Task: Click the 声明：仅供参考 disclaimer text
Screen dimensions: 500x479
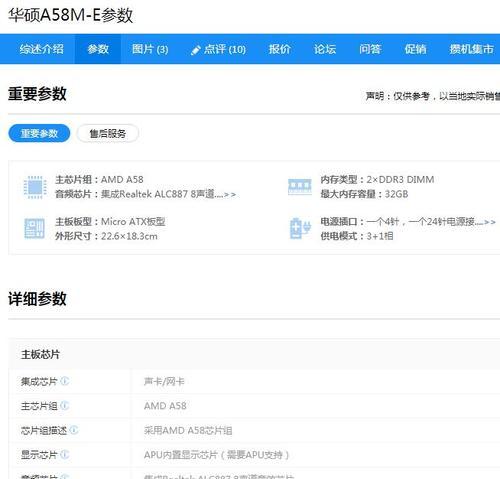Action: click(432, 96)
